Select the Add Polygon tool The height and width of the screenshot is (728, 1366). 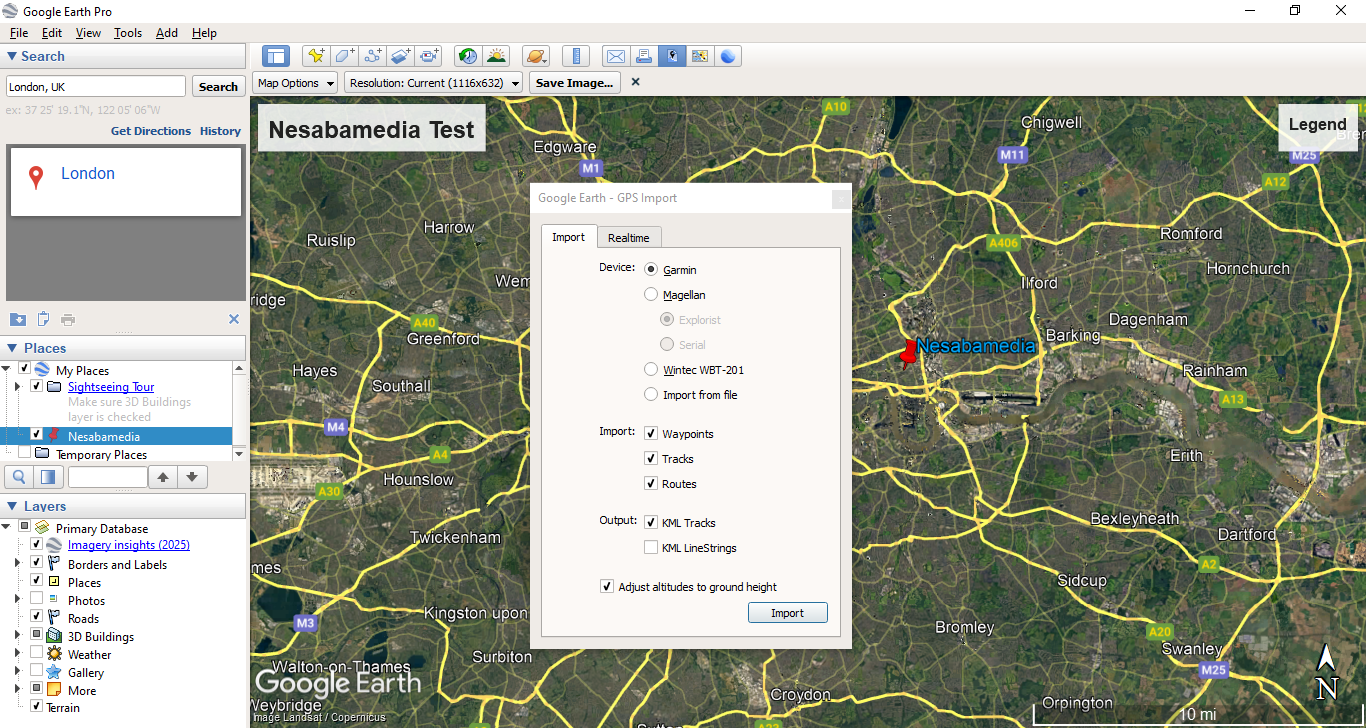(344, 56)
